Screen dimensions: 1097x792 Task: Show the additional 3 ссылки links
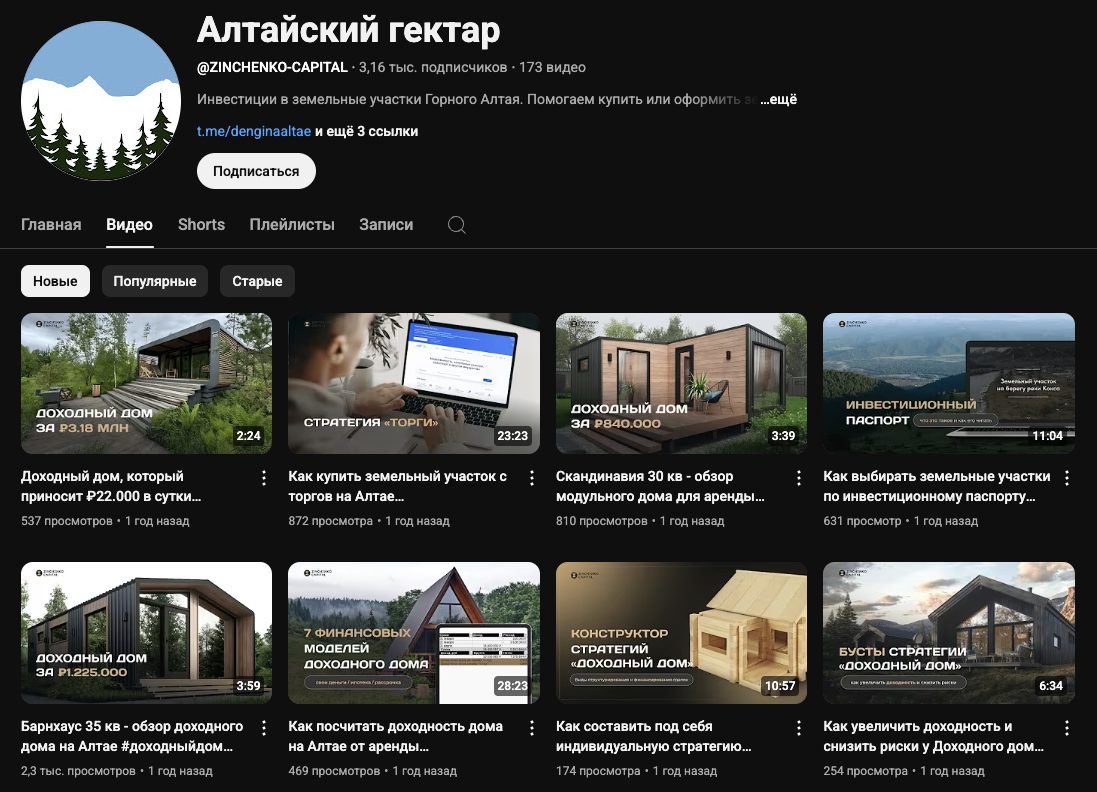point(366,131)
